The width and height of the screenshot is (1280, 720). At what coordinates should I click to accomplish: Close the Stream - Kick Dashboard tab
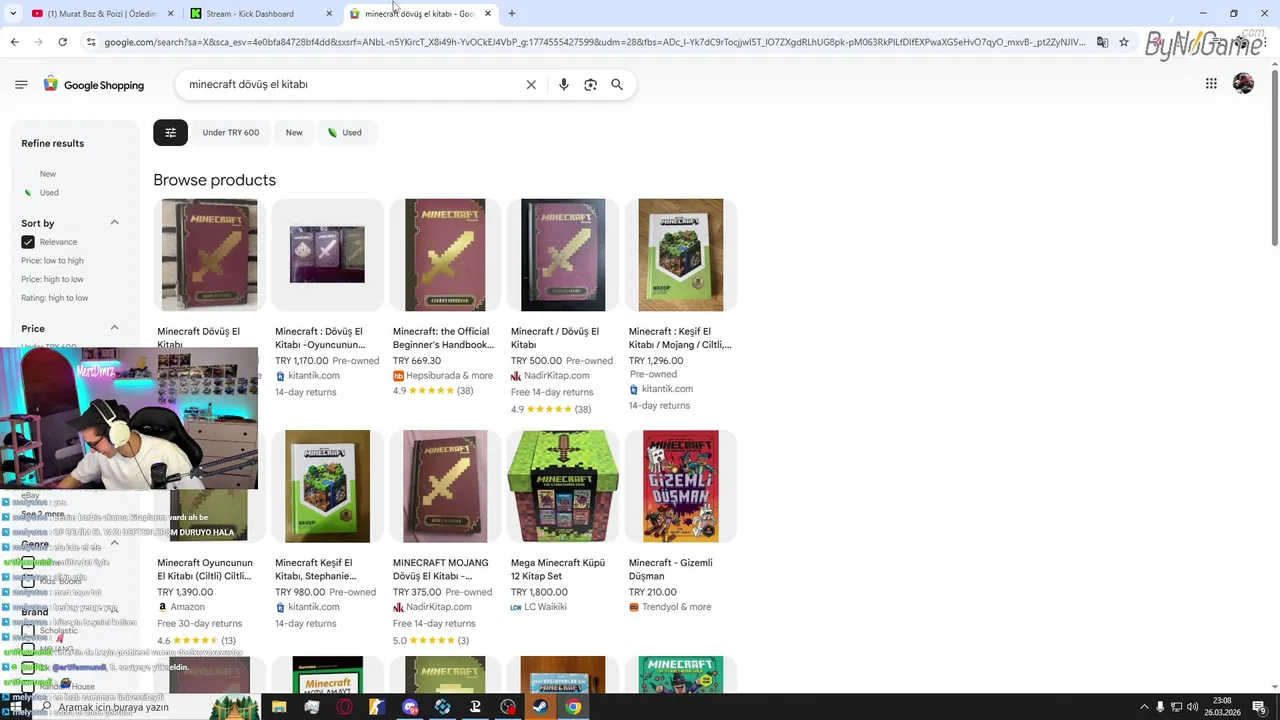click(329, 14)
